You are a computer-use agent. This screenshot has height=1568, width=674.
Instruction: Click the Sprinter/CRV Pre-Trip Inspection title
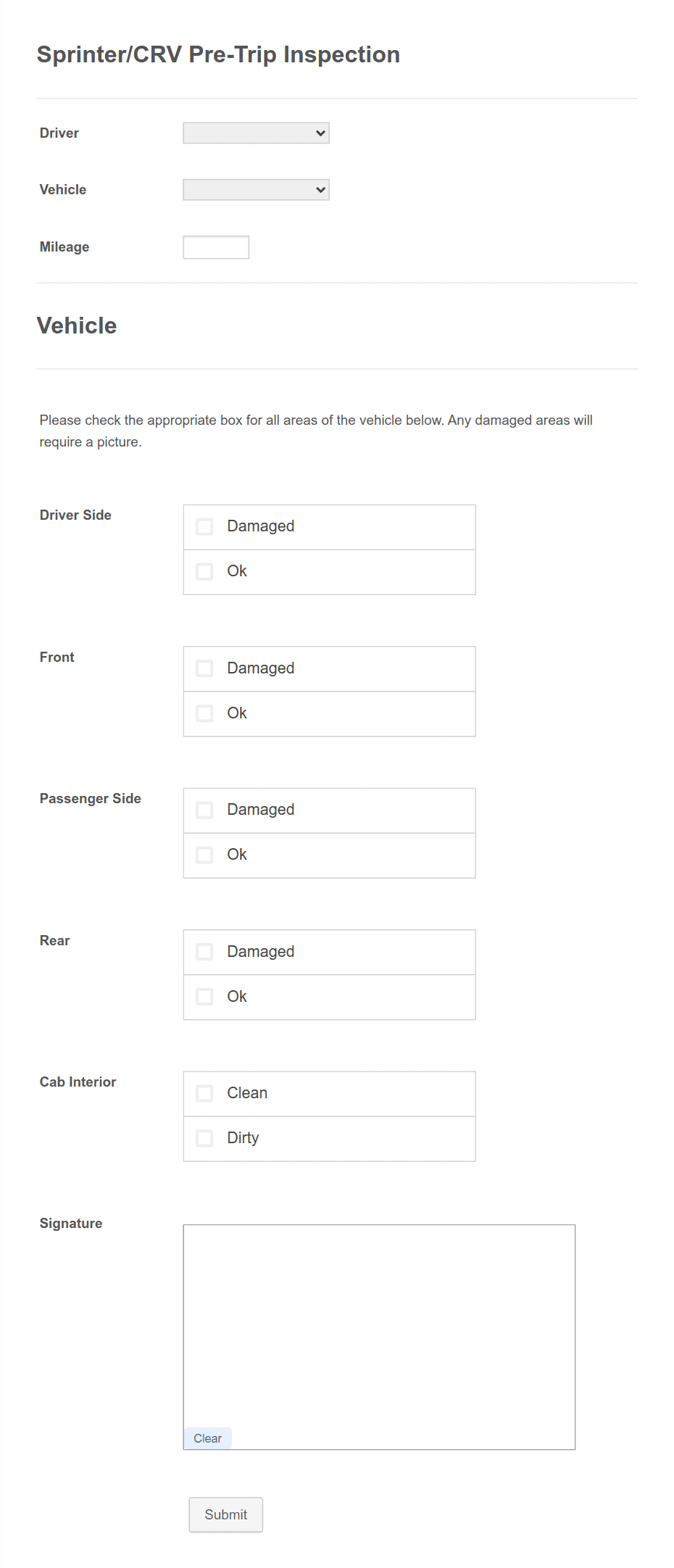(x=219, y=54)
